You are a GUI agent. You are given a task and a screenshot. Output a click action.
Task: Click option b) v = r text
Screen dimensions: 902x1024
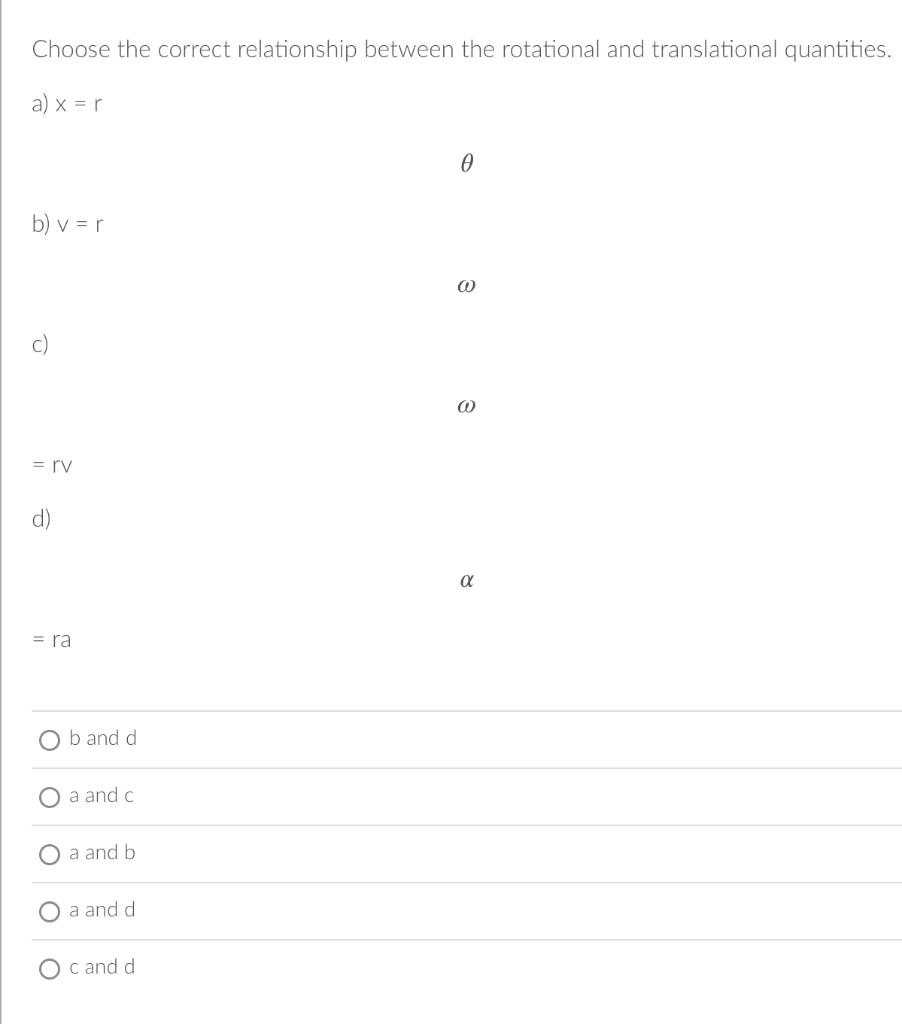tap(68, 224)
